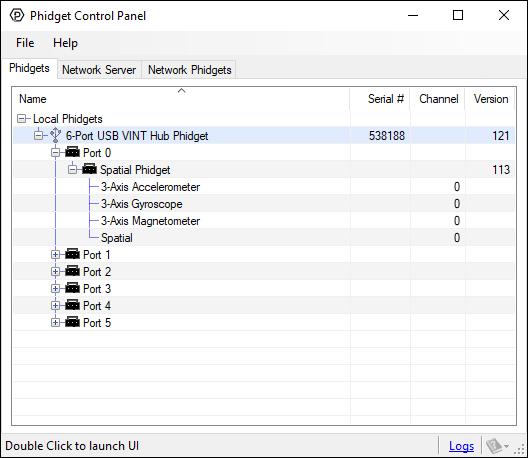Click channel 0 of 3-Axis Gyroscope
The width and height of the screenshot is (528, 458).
(457, 203)
